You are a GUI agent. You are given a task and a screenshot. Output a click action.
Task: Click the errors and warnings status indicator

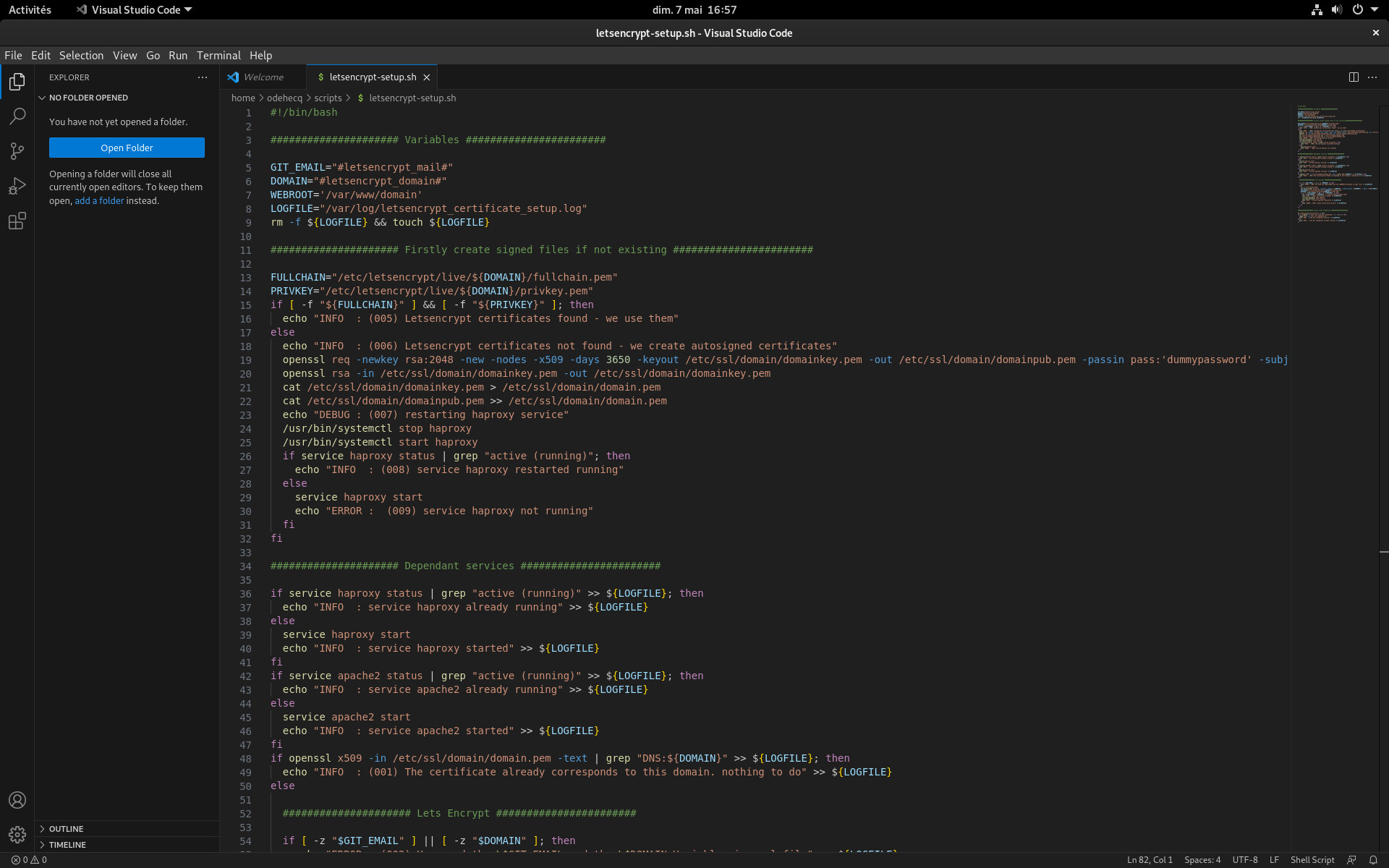coord(29,860)
